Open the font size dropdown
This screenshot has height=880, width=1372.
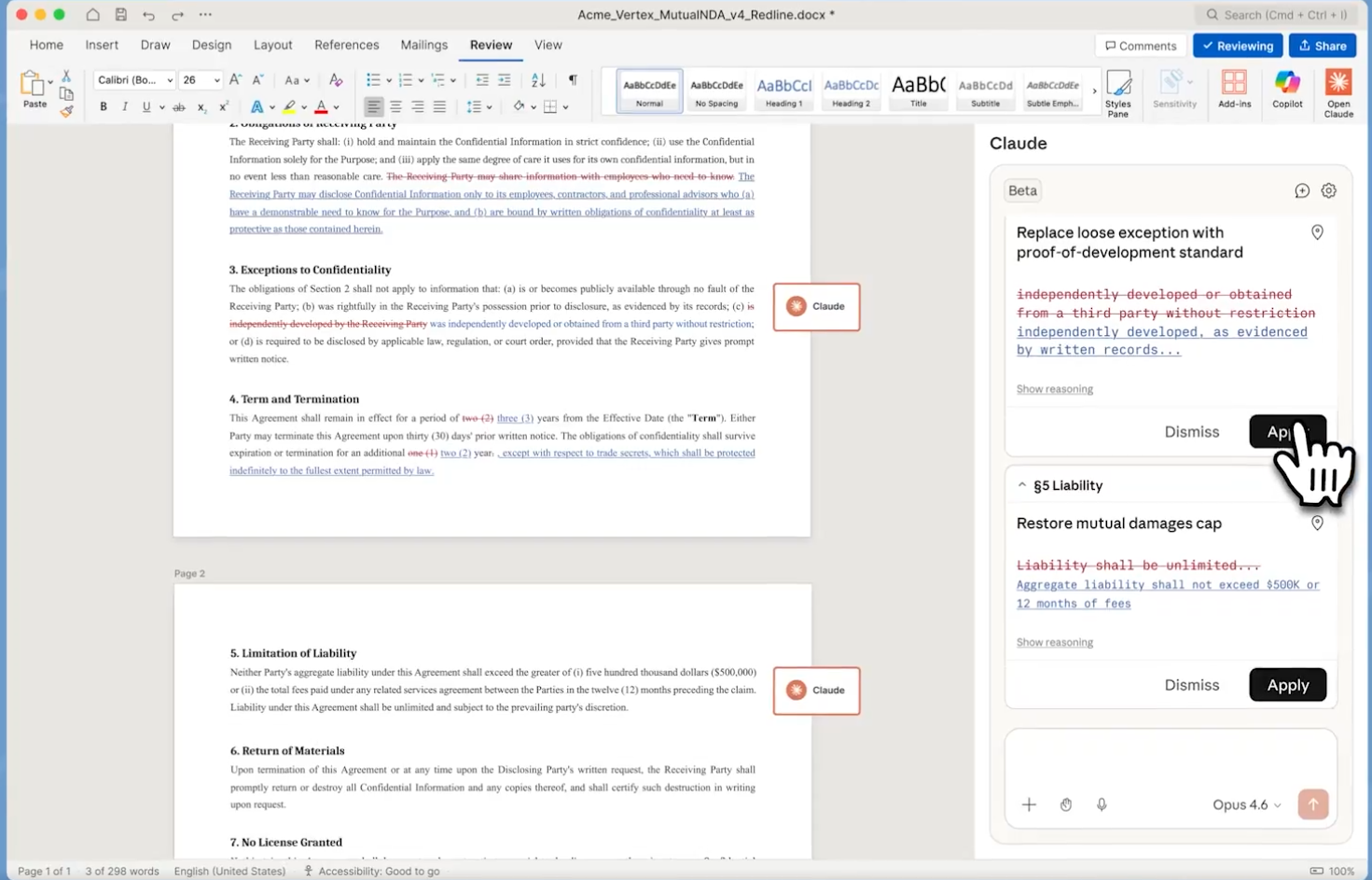(217, 80)
